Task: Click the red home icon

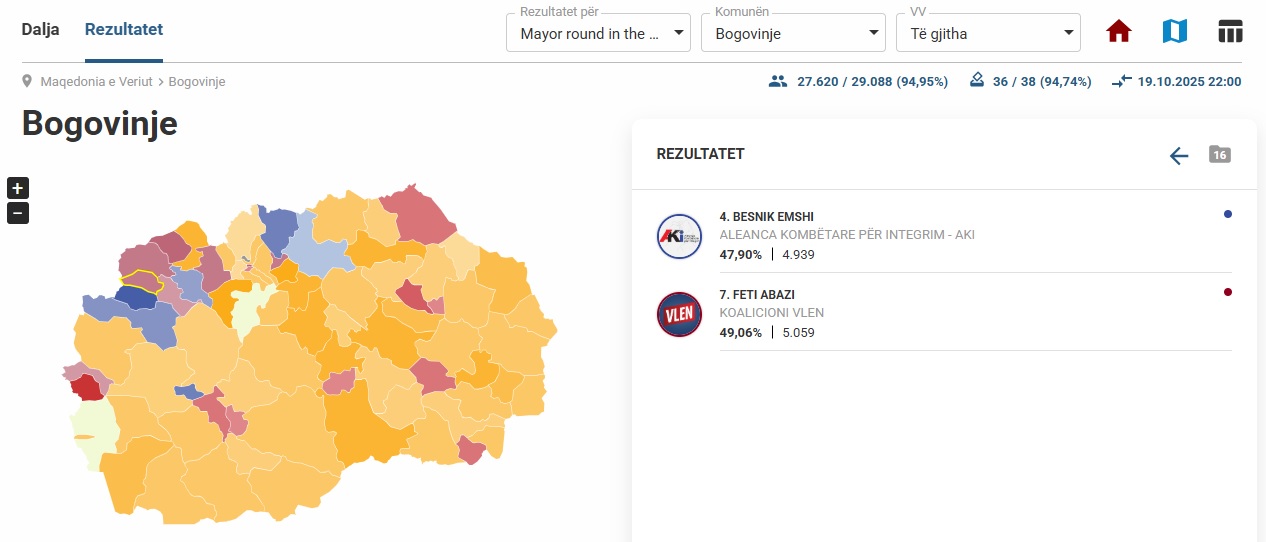Action: [1119, 32]
